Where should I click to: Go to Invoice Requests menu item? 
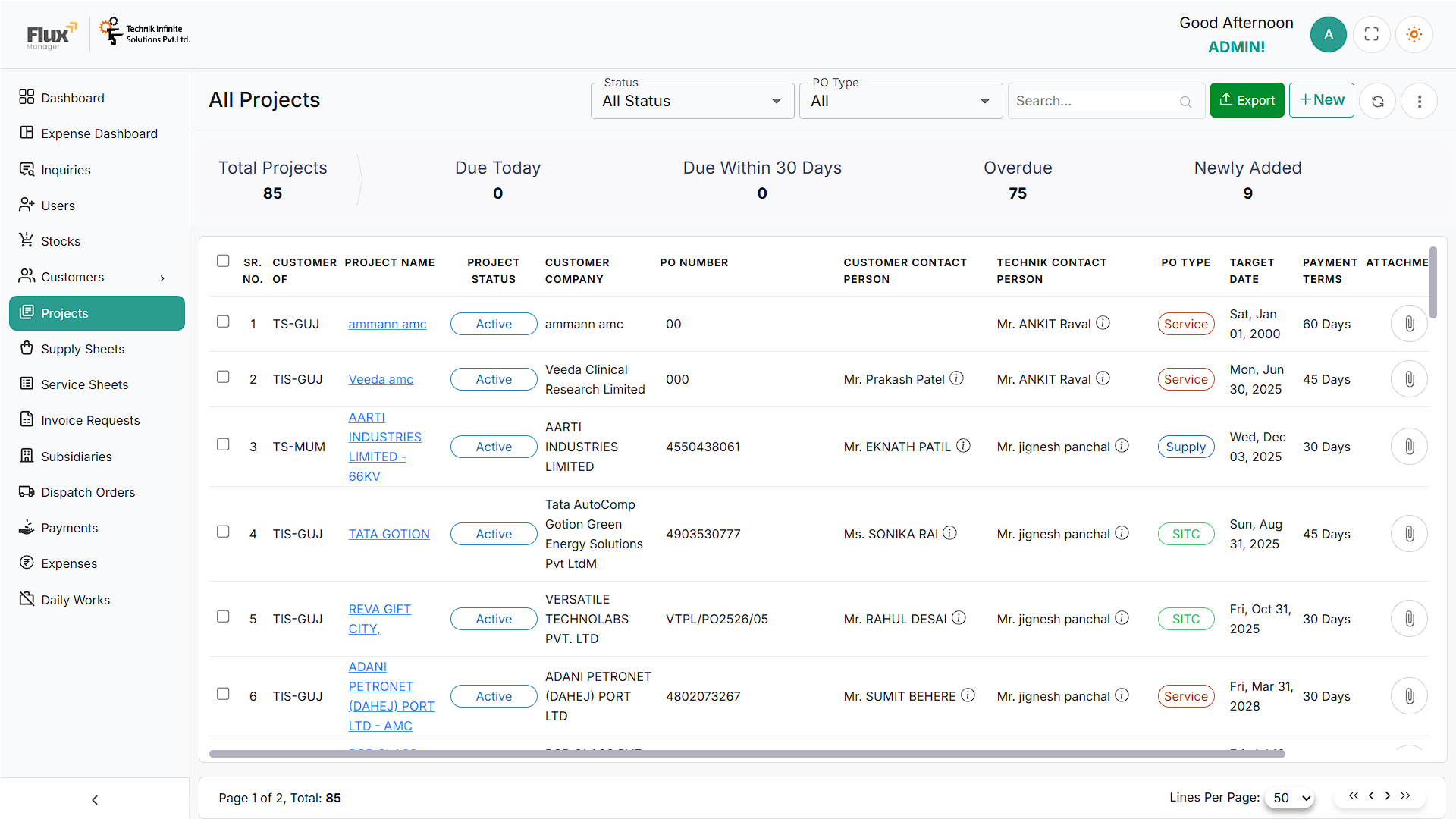point(90,420)
